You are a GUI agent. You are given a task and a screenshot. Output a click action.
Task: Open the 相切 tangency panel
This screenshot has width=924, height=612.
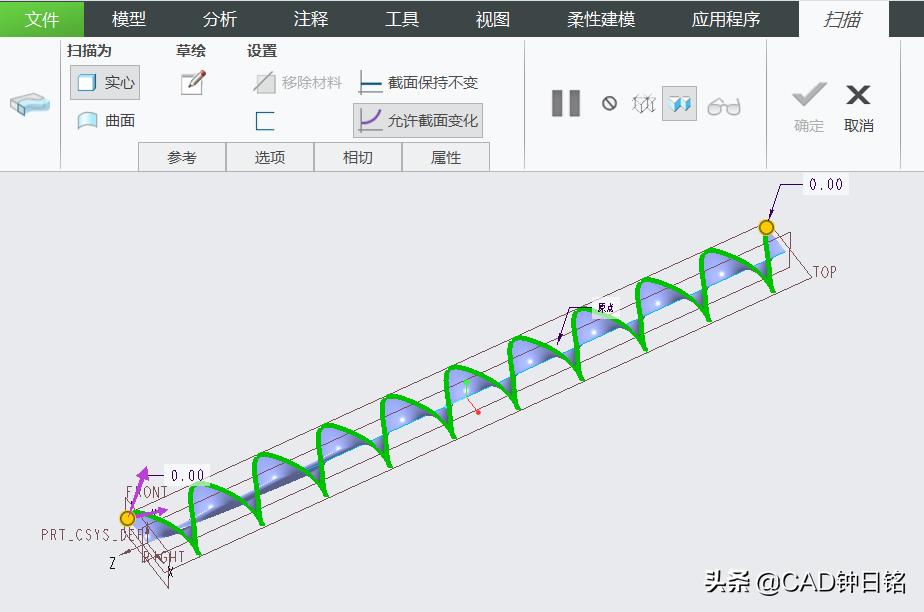(358, 156)
